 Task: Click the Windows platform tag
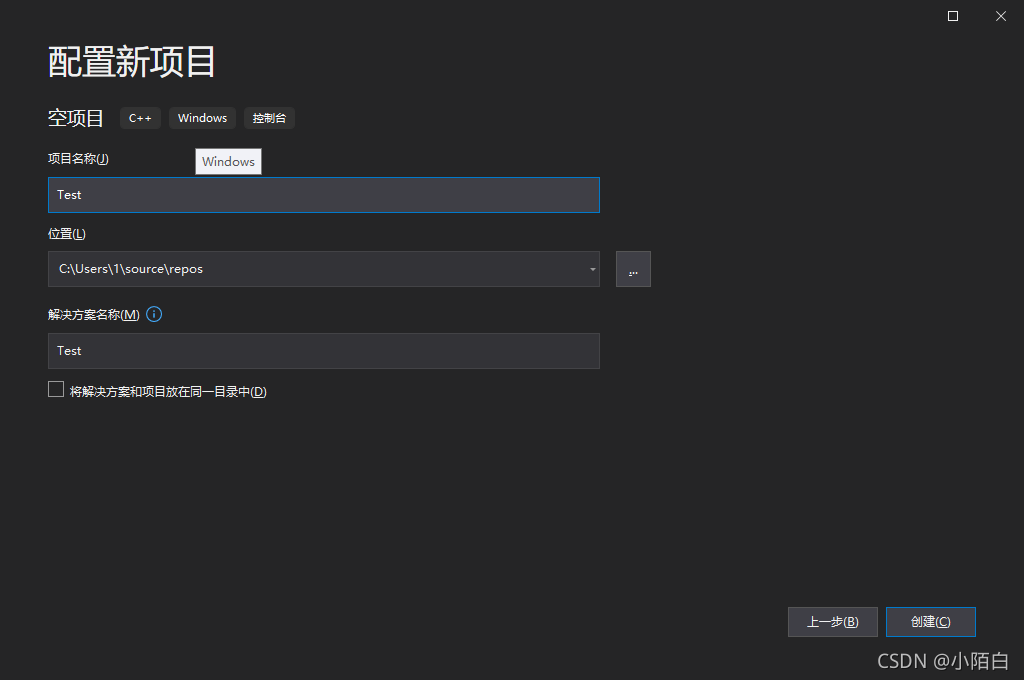click(202, 118)
